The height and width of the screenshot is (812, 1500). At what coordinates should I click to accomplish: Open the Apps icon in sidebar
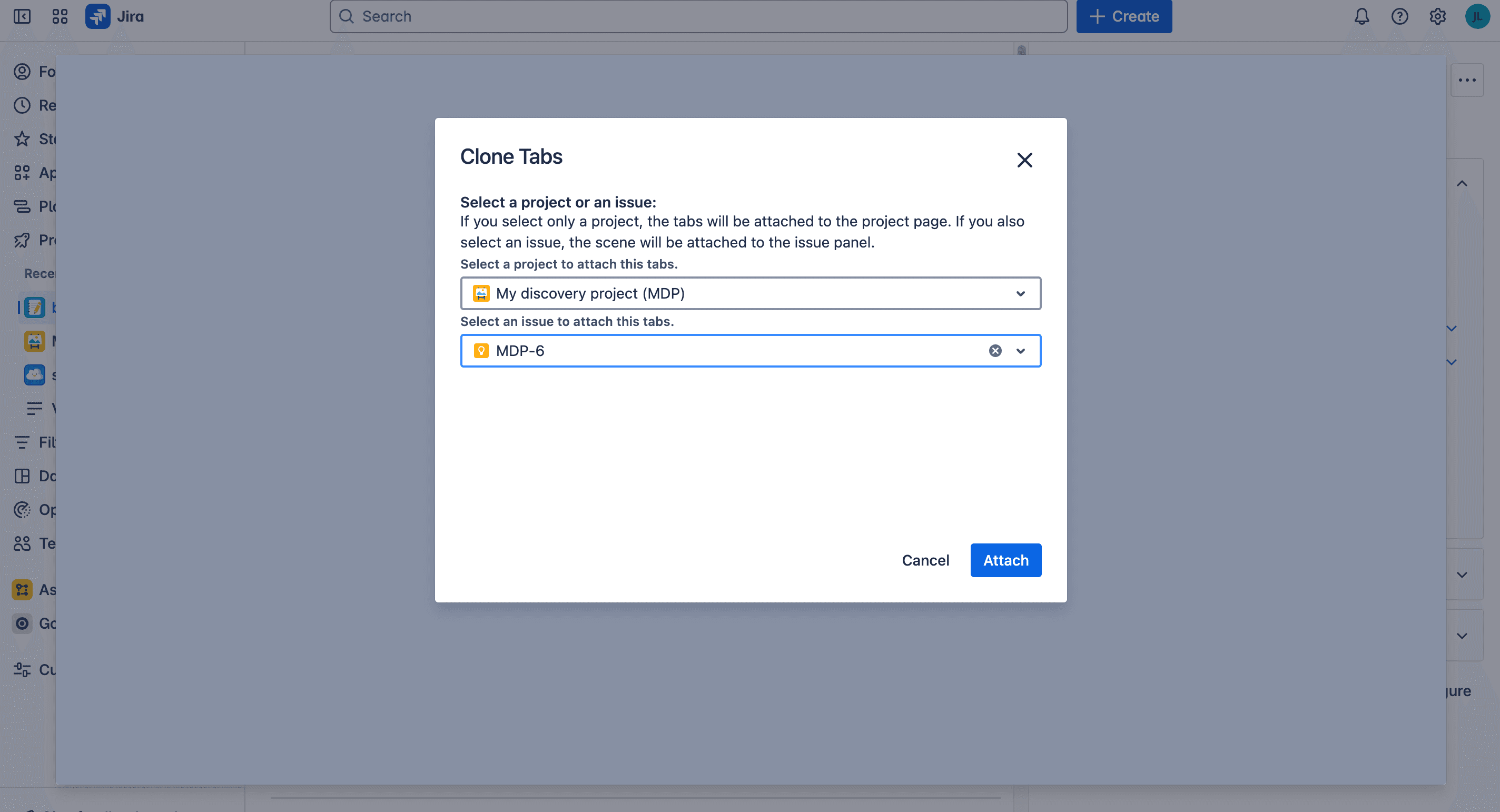pos(22,172)
